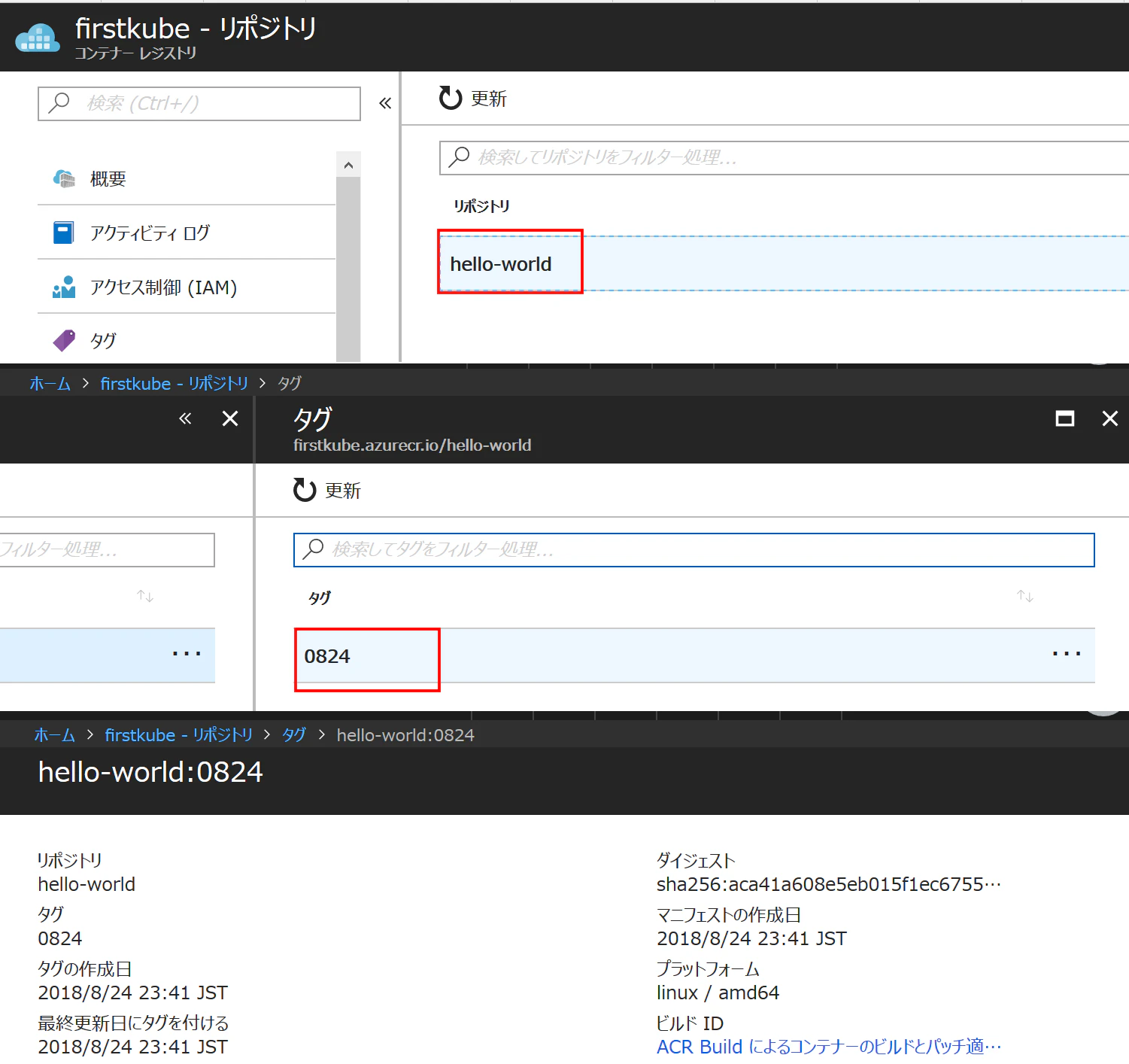The image size is (1129, 1064).
Task: Click the sha256 digest value
Action: (x=829, y=884)
